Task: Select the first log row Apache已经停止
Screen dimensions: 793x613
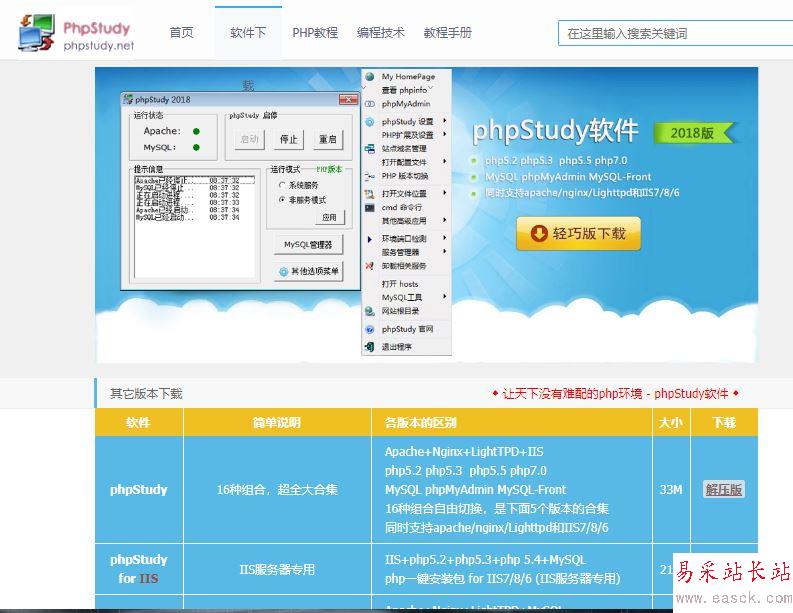Action: [195, 181]
